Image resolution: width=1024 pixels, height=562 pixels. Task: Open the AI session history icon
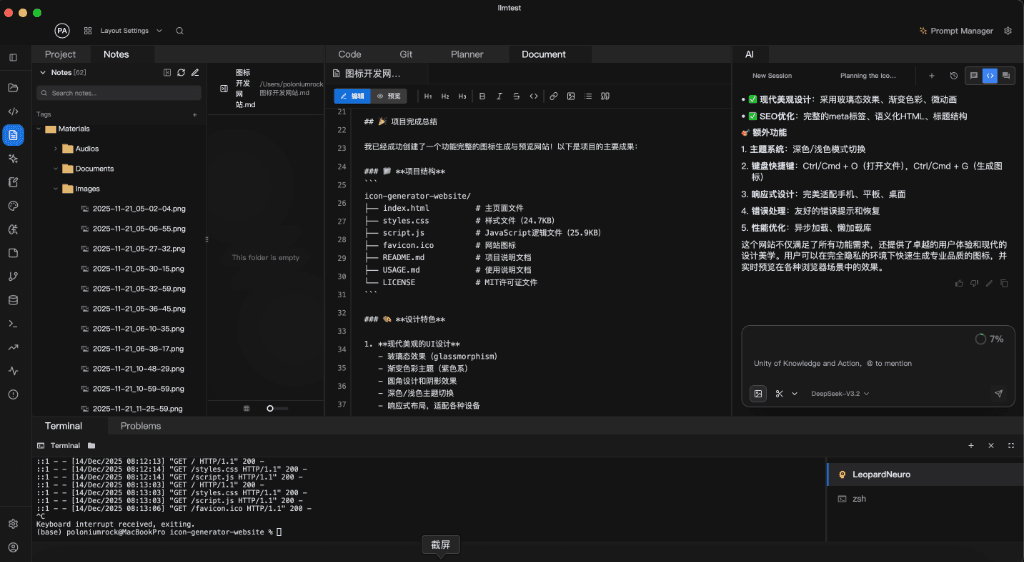(x=953, y=76)
